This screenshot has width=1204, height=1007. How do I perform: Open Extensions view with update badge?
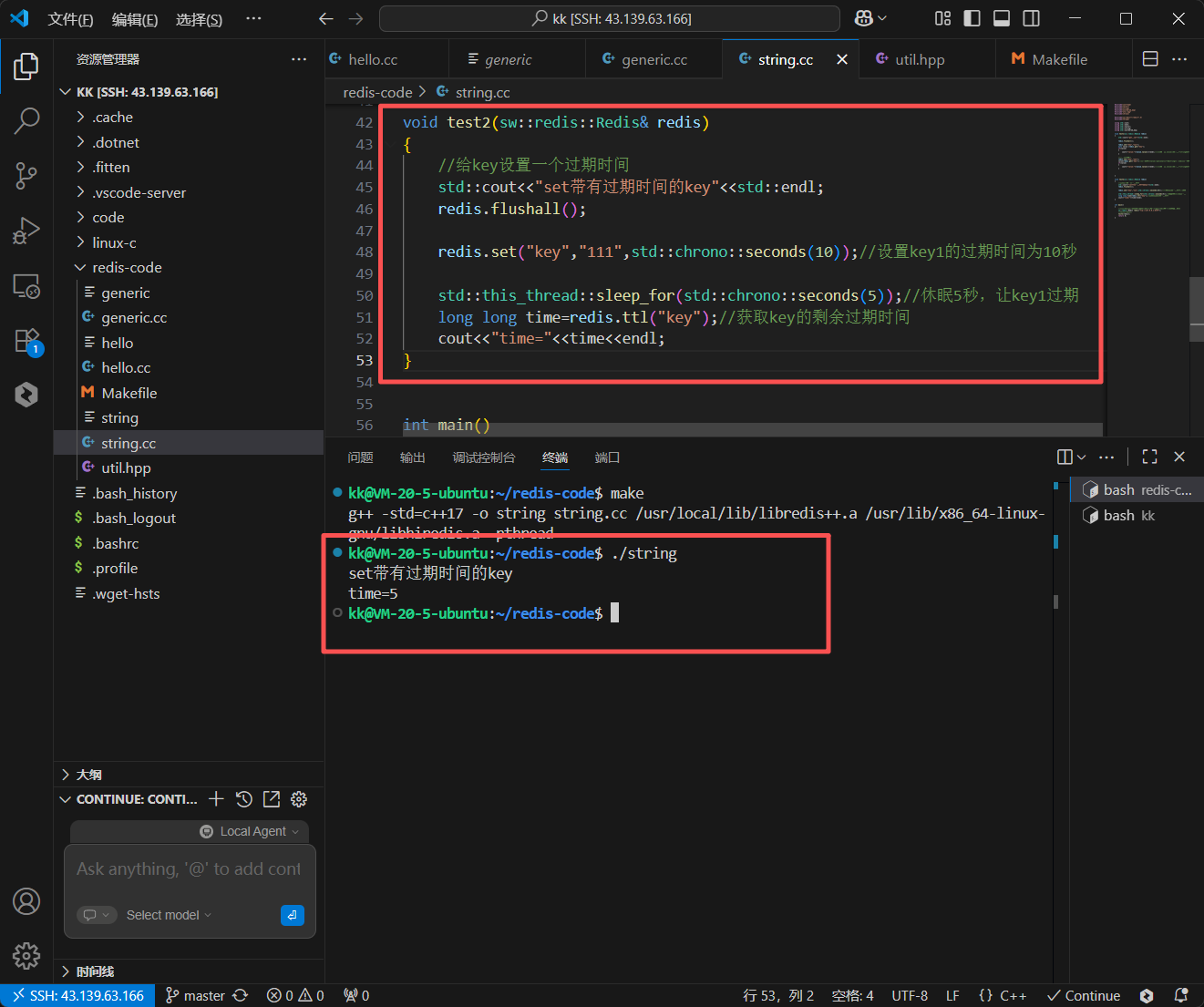click(26, 341)
